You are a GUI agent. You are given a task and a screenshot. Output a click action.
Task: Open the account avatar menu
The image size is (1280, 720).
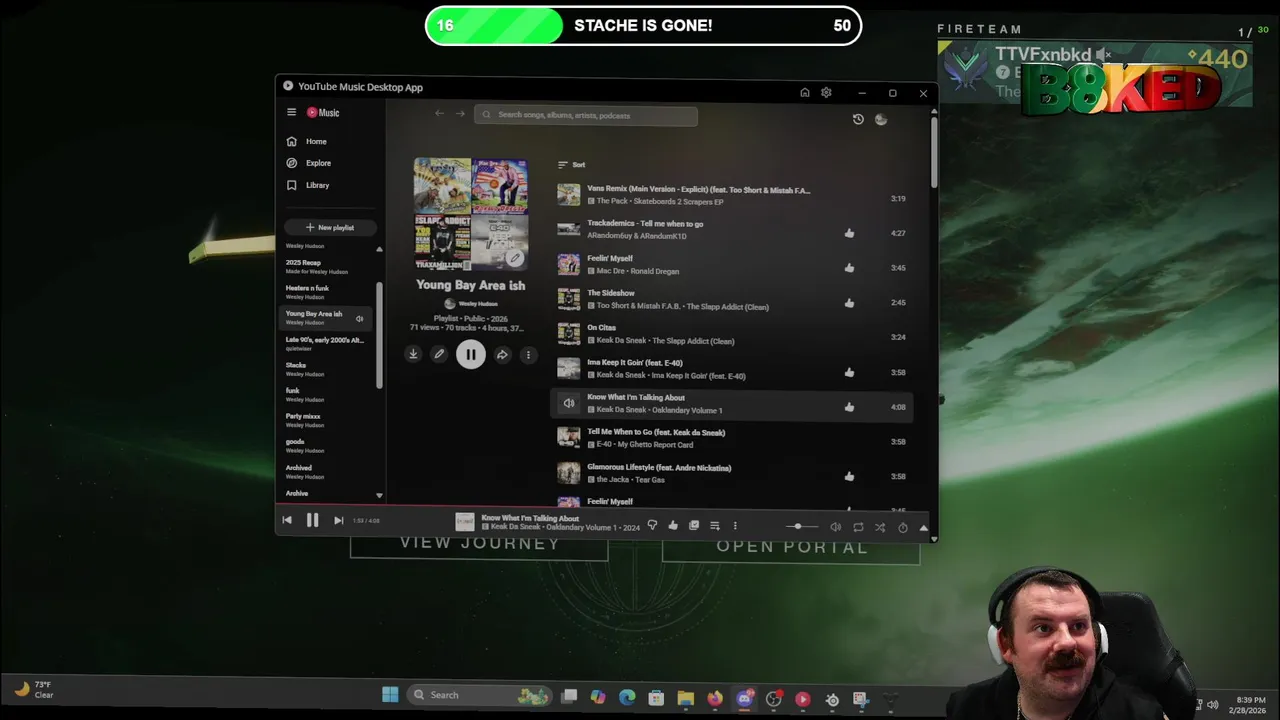881,119
